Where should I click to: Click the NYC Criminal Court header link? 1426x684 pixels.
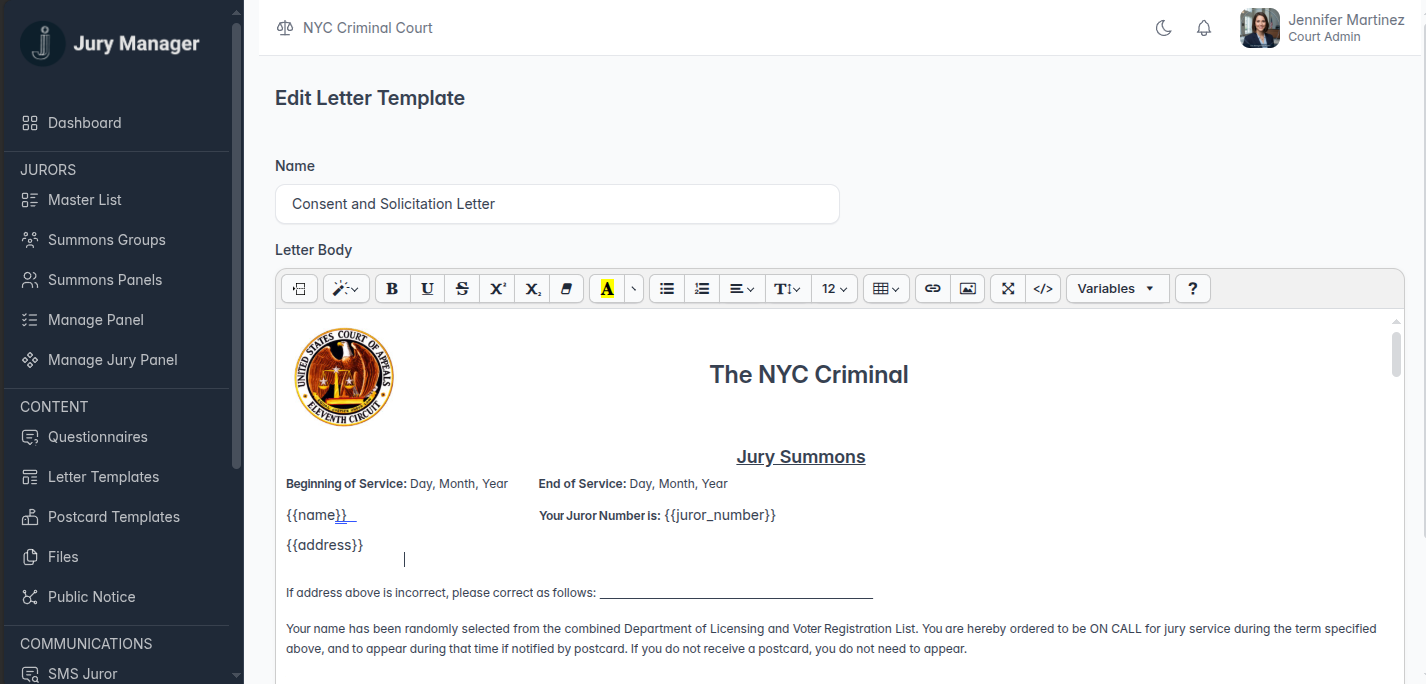tap(367, 28)
